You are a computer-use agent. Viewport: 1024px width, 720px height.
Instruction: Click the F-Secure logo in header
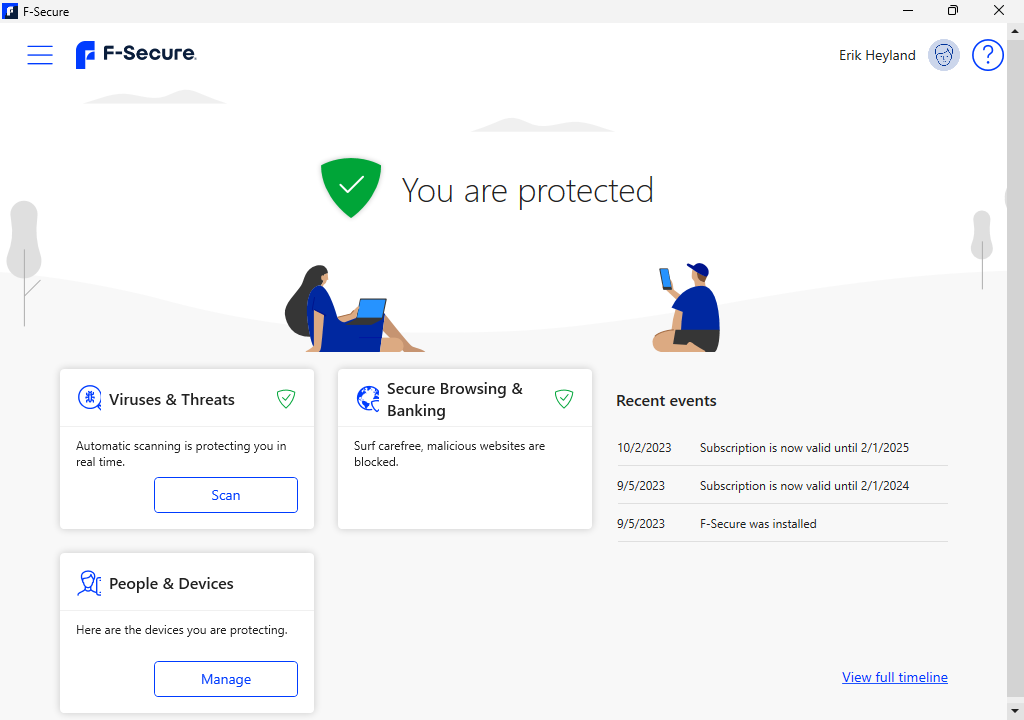point(136,54)
